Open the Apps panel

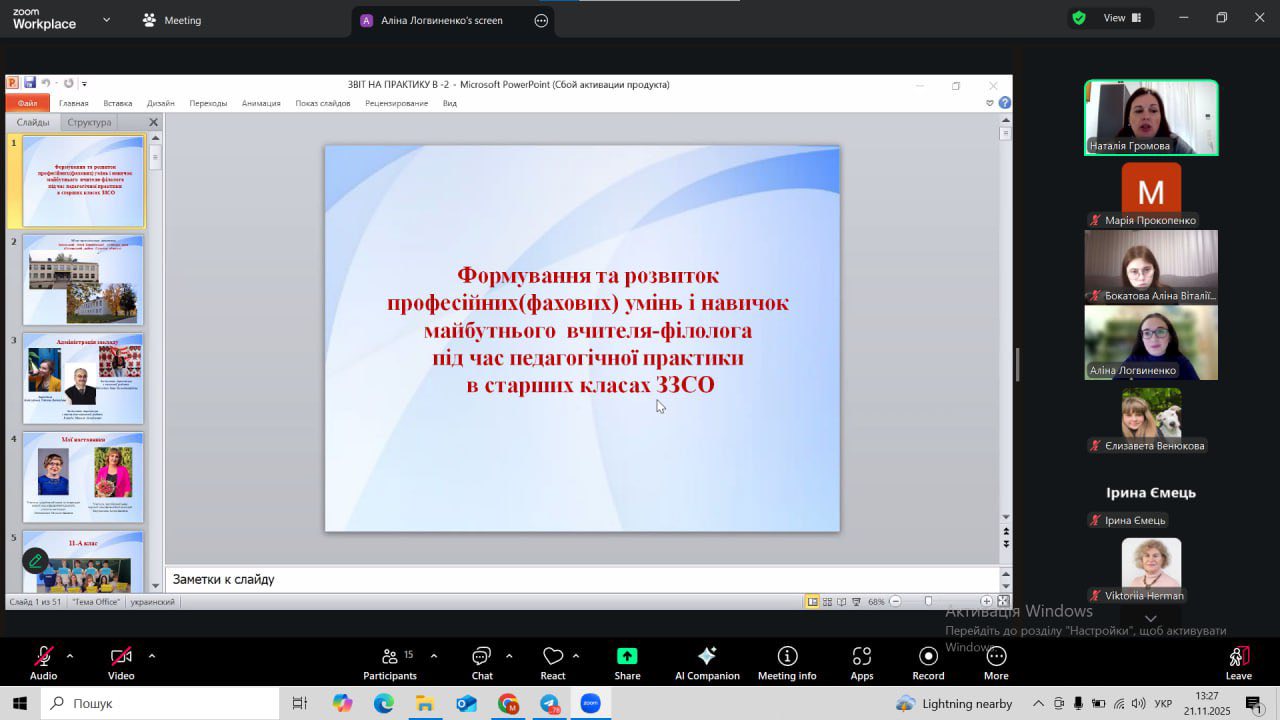coord(861,663)
